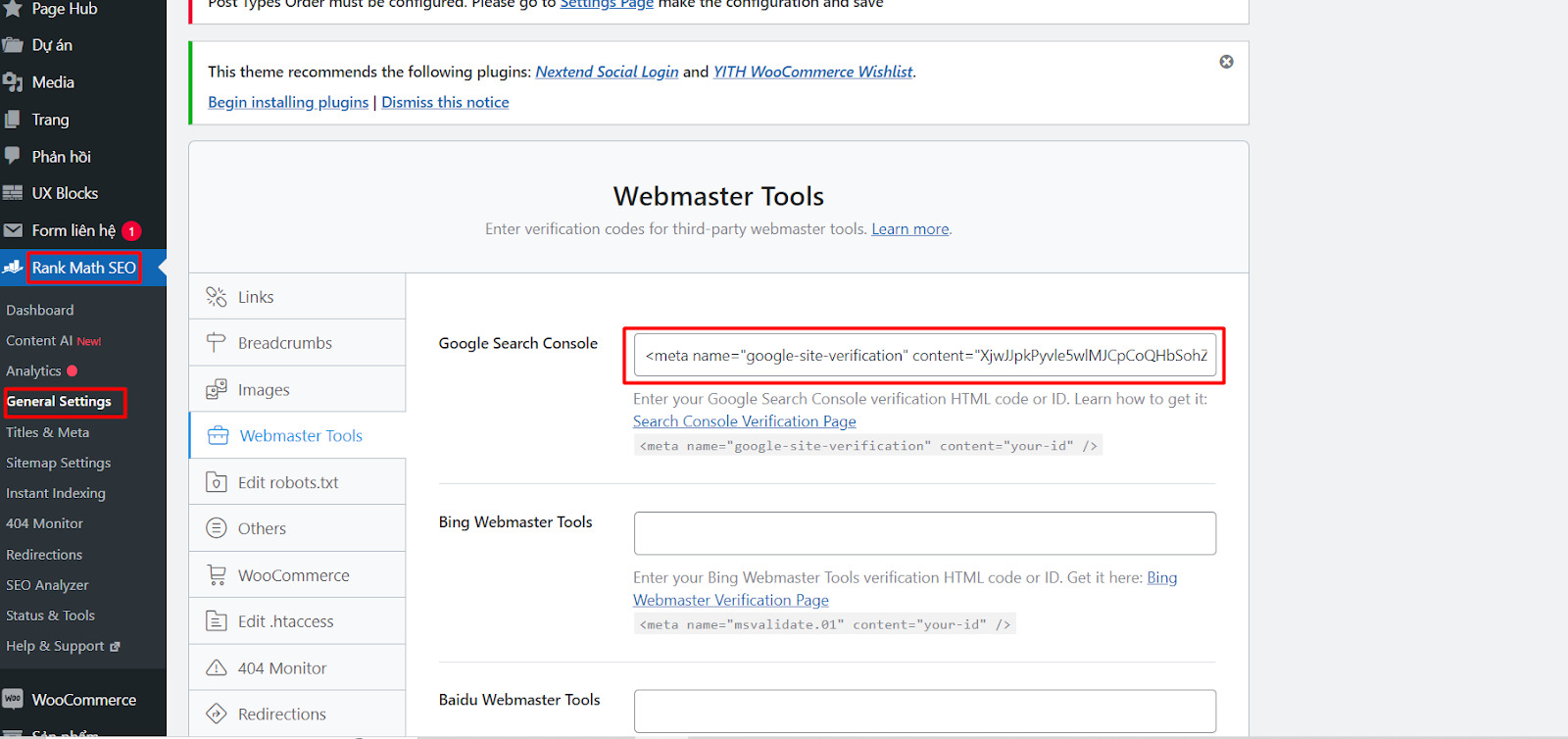Click the Dismiss this notice link
Image resolution: width=1568 pixels, height=739 pixels.
coord(445,102)
